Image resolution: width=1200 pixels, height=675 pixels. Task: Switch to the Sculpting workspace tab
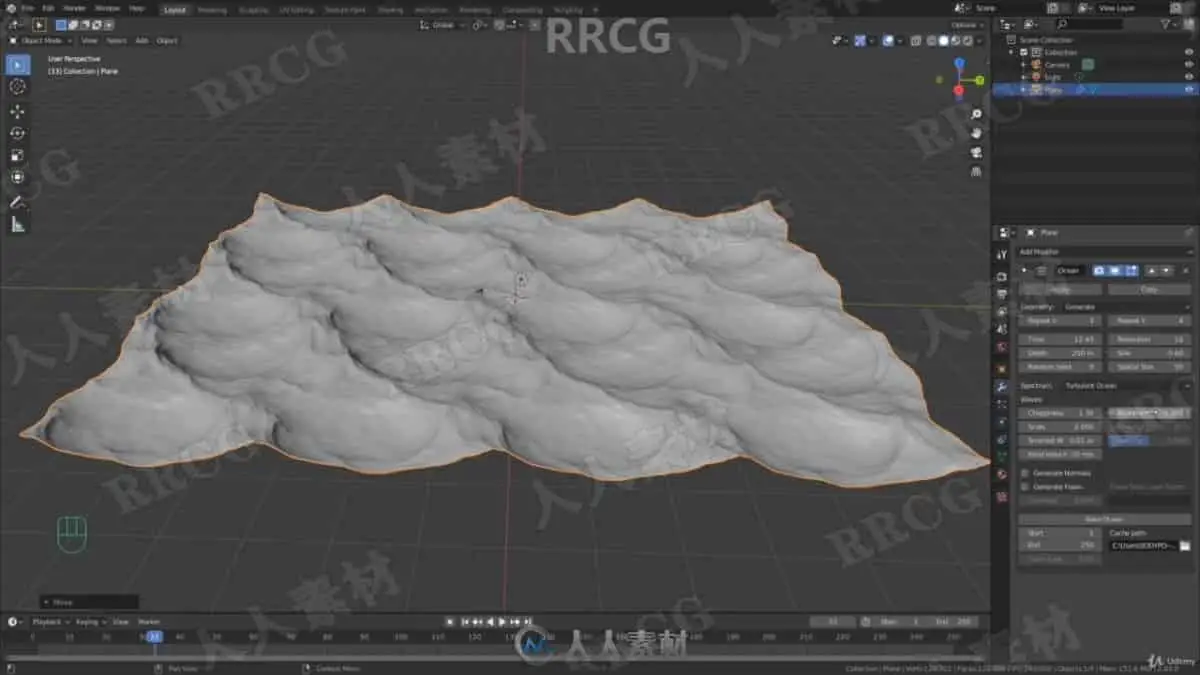(252, 9)
